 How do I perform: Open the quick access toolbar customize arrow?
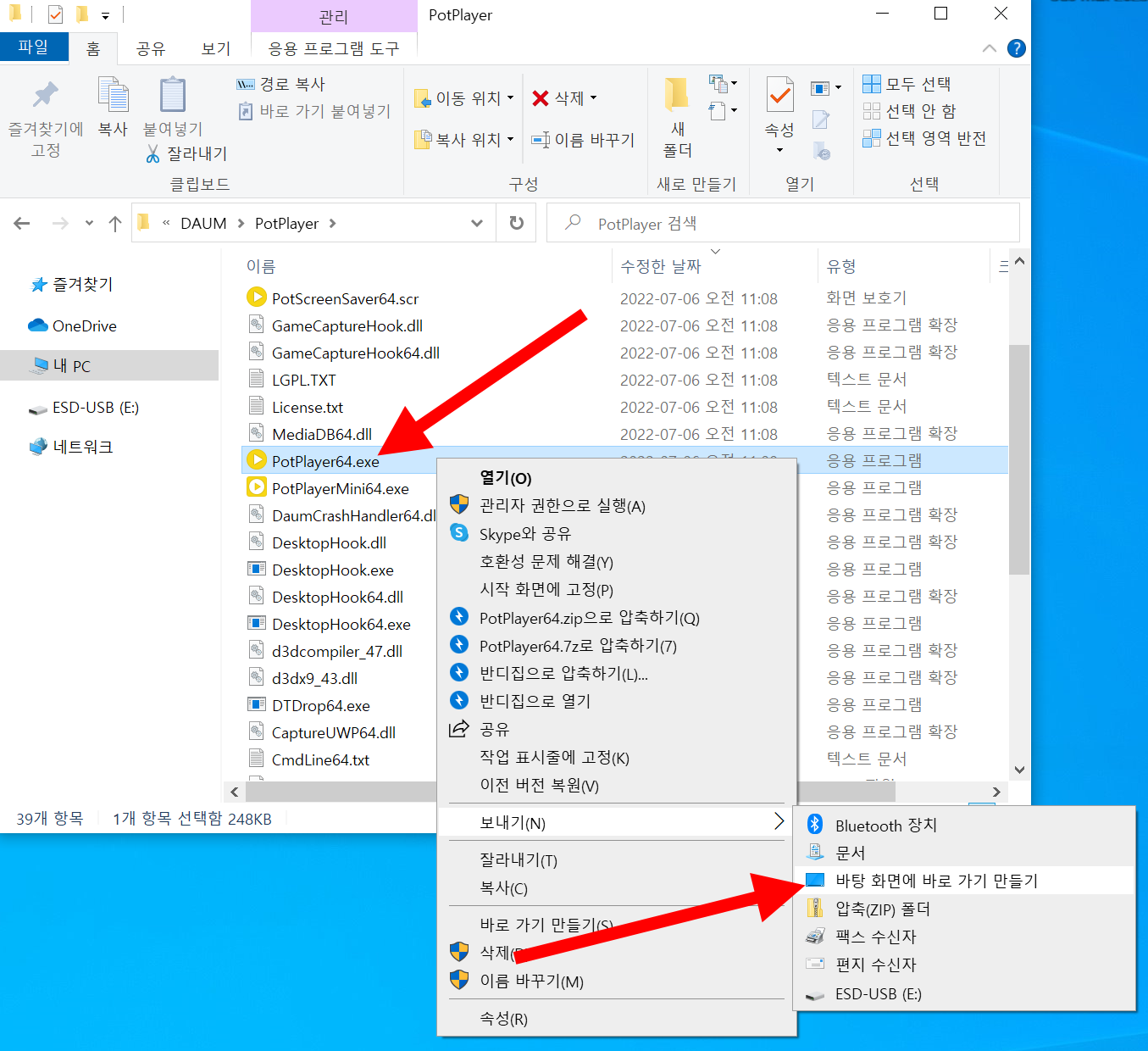(105, 16)
